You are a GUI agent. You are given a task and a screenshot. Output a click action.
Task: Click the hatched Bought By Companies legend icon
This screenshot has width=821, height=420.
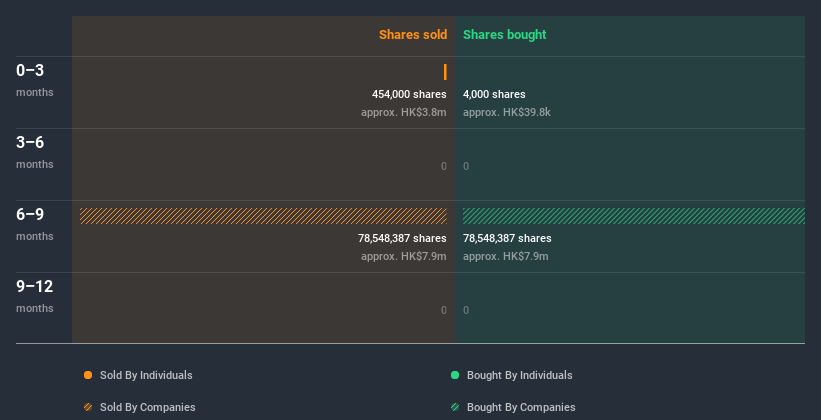(455, 407)
